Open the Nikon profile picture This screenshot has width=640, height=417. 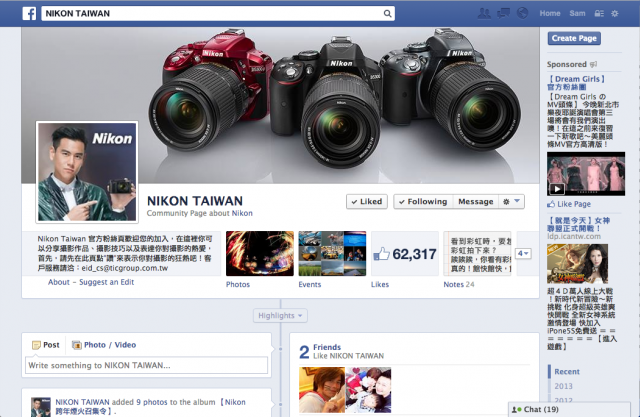click(87, 172)
